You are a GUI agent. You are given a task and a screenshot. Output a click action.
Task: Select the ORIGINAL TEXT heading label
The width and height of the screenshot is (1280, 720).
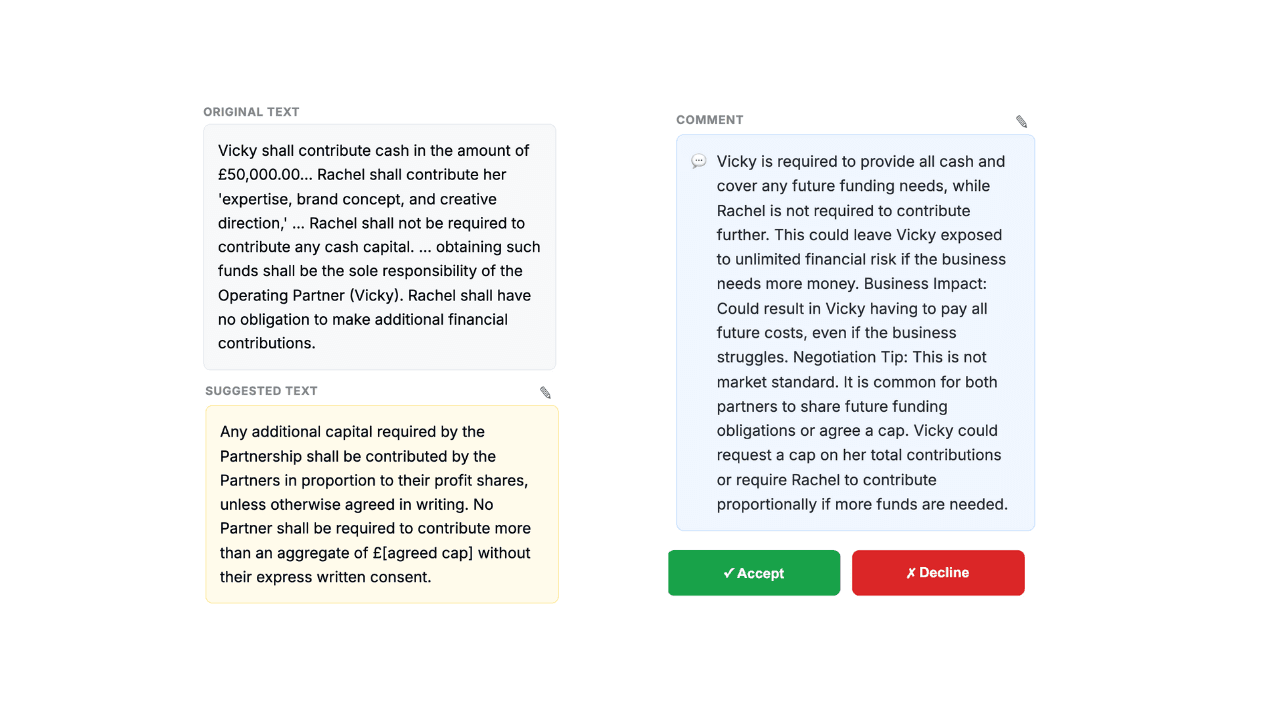tap(251, 112)
